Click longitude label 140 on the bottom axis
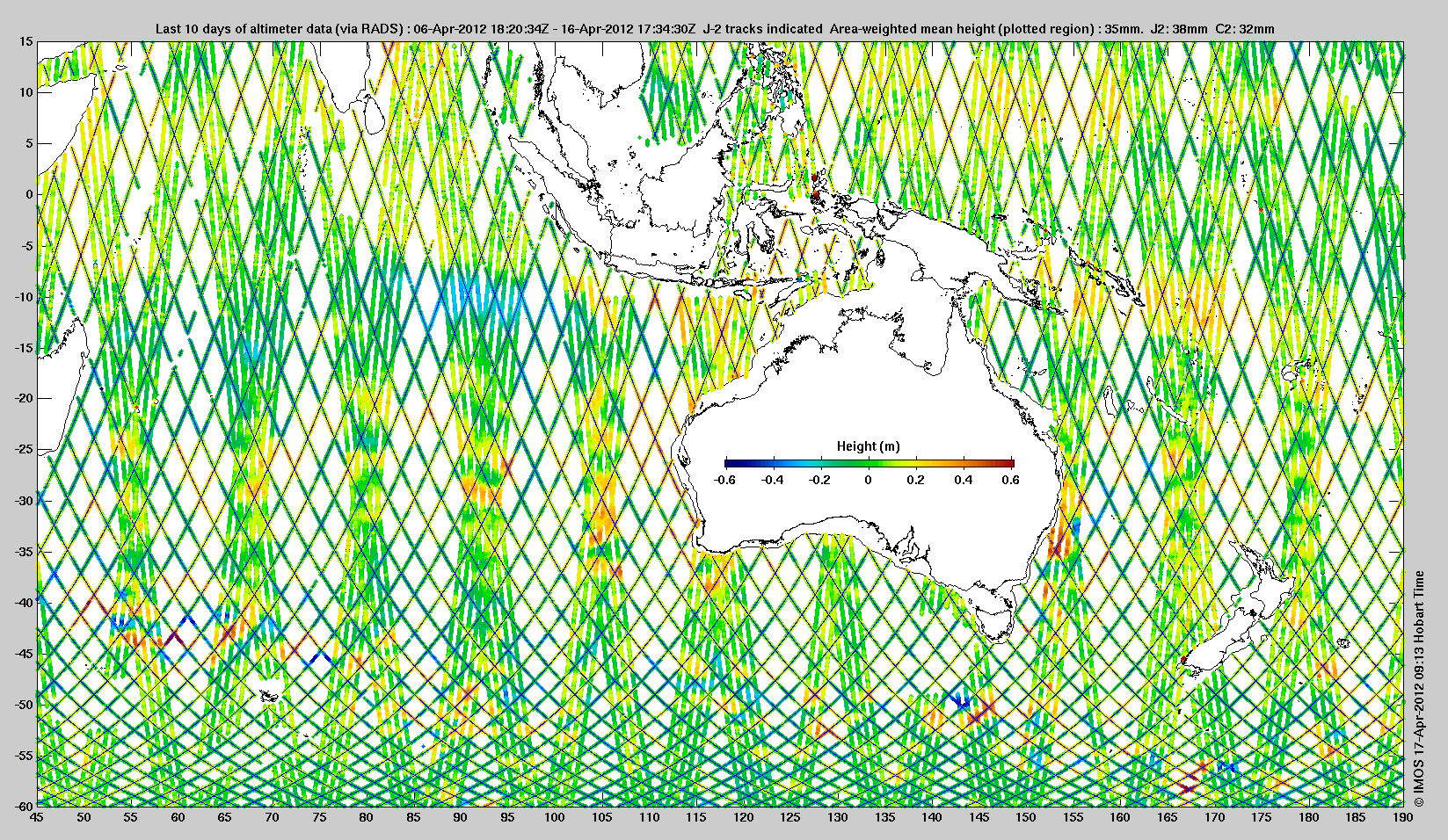 [x=932, y=817]
